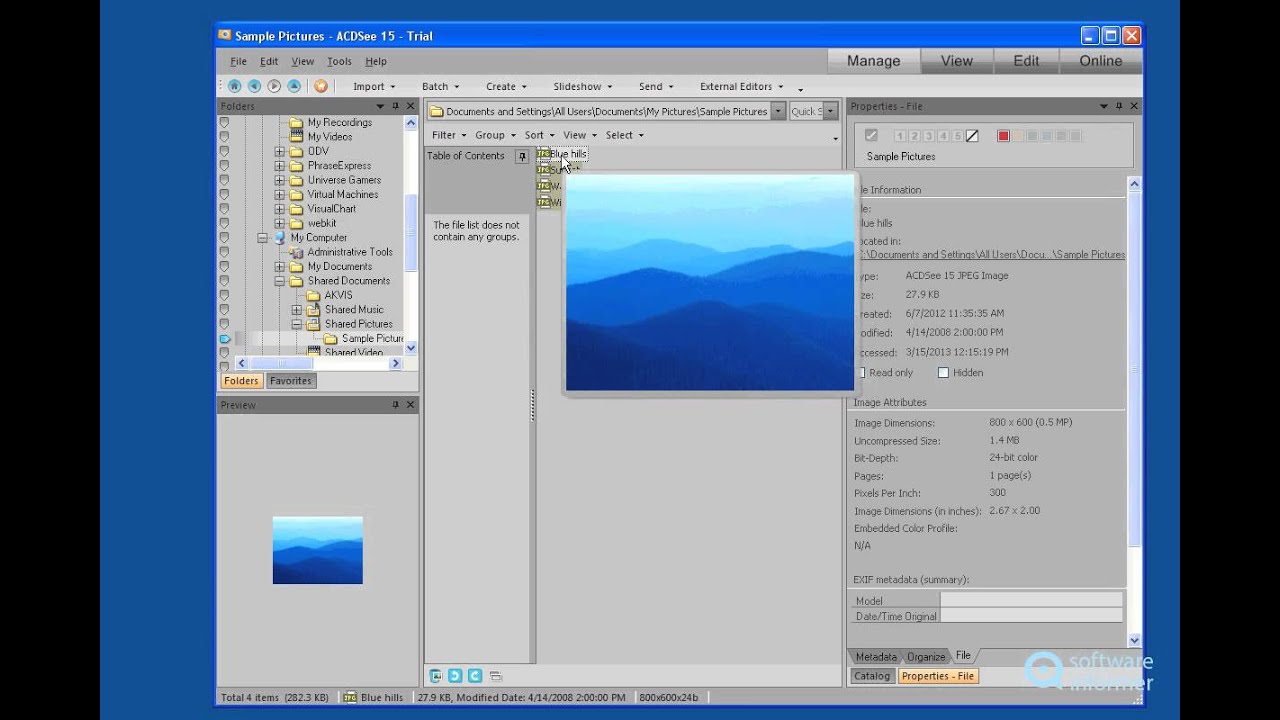
Task: Close the Properties - File pane
Action: [1134, 106]
